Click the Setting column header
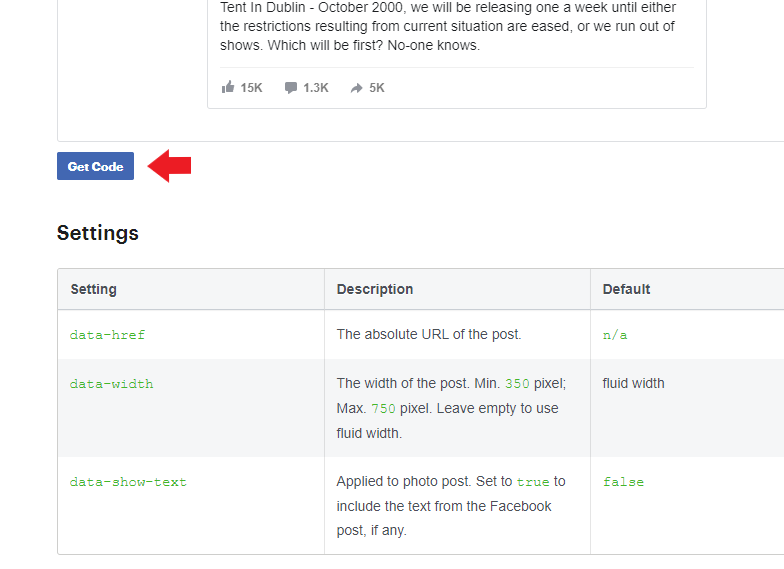 [x=94, y=289]
